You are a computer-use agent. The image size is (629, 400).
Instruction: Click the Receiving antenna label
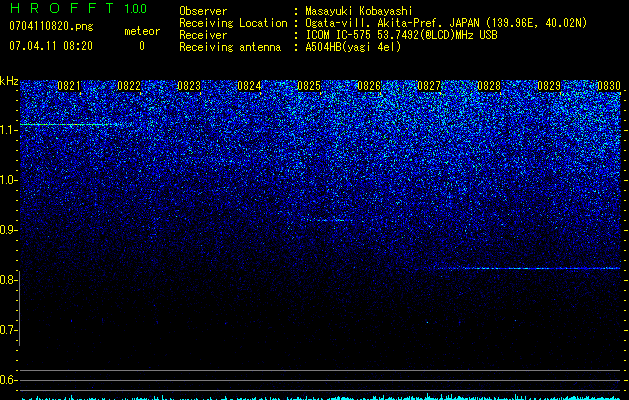pyautogui.click(x=230, y=47)
